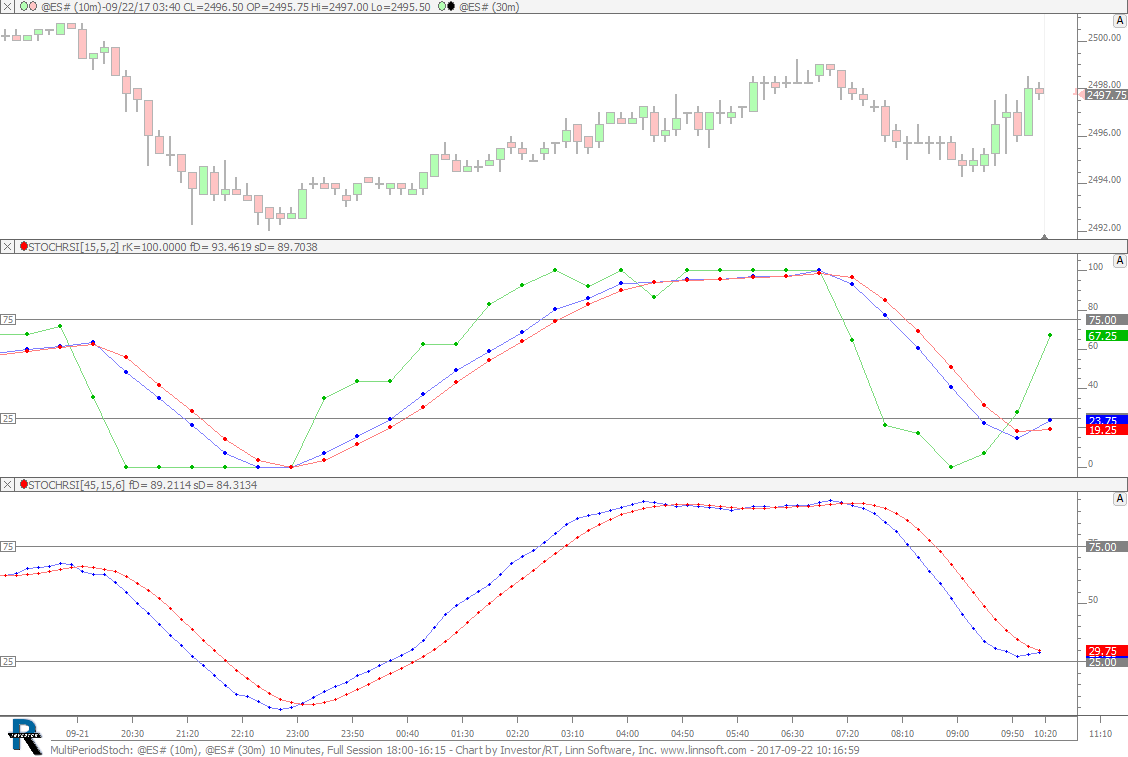Select the left-side 25 line tag in STOCHRSI[45,15,6] pane
Screen dimensions: 1128x757
pos(8,661)
